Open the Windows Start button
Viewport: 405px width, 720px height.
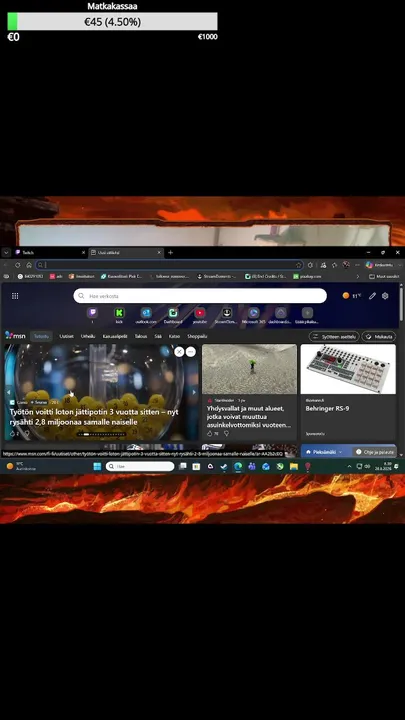point(97,467)
